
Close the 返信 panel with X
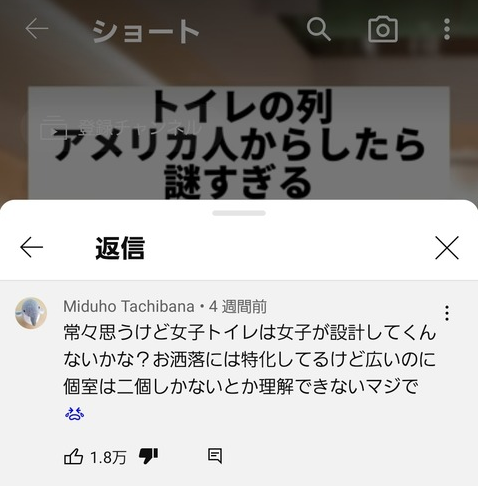(x=447, y=247)
